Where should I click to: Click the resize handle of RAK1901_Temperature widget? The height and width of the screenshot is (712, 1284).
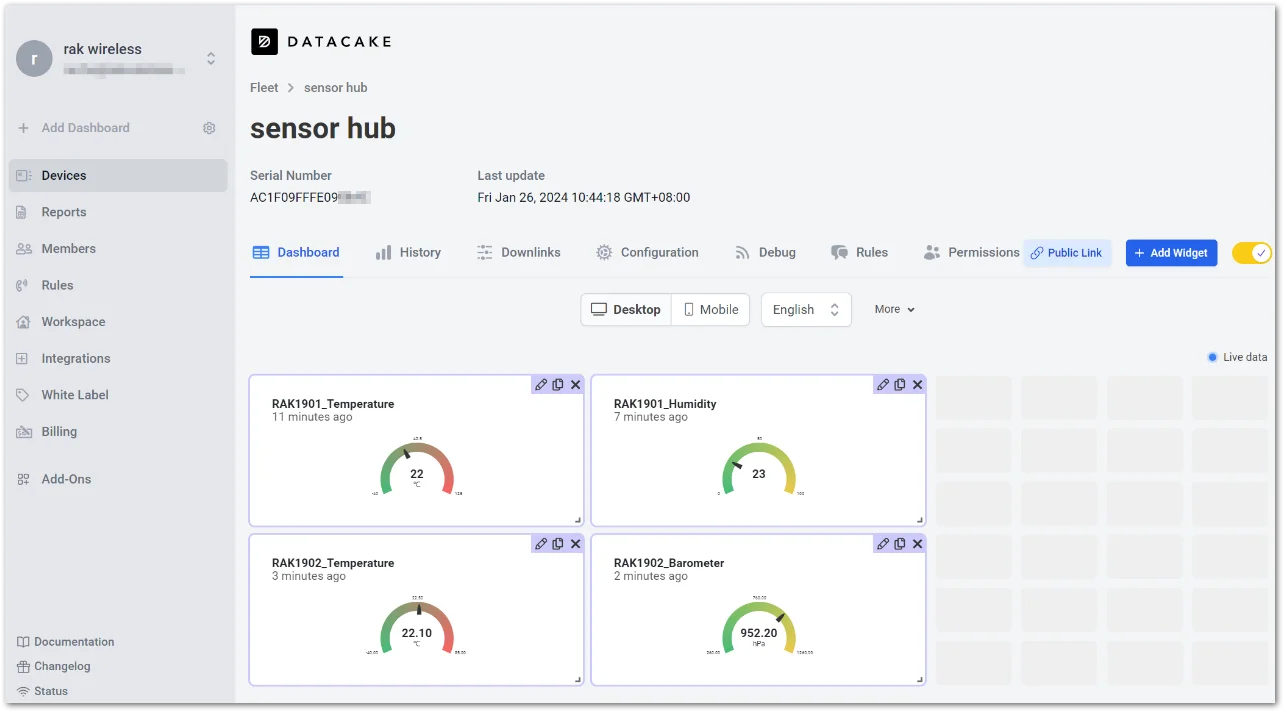coord(578,520)
